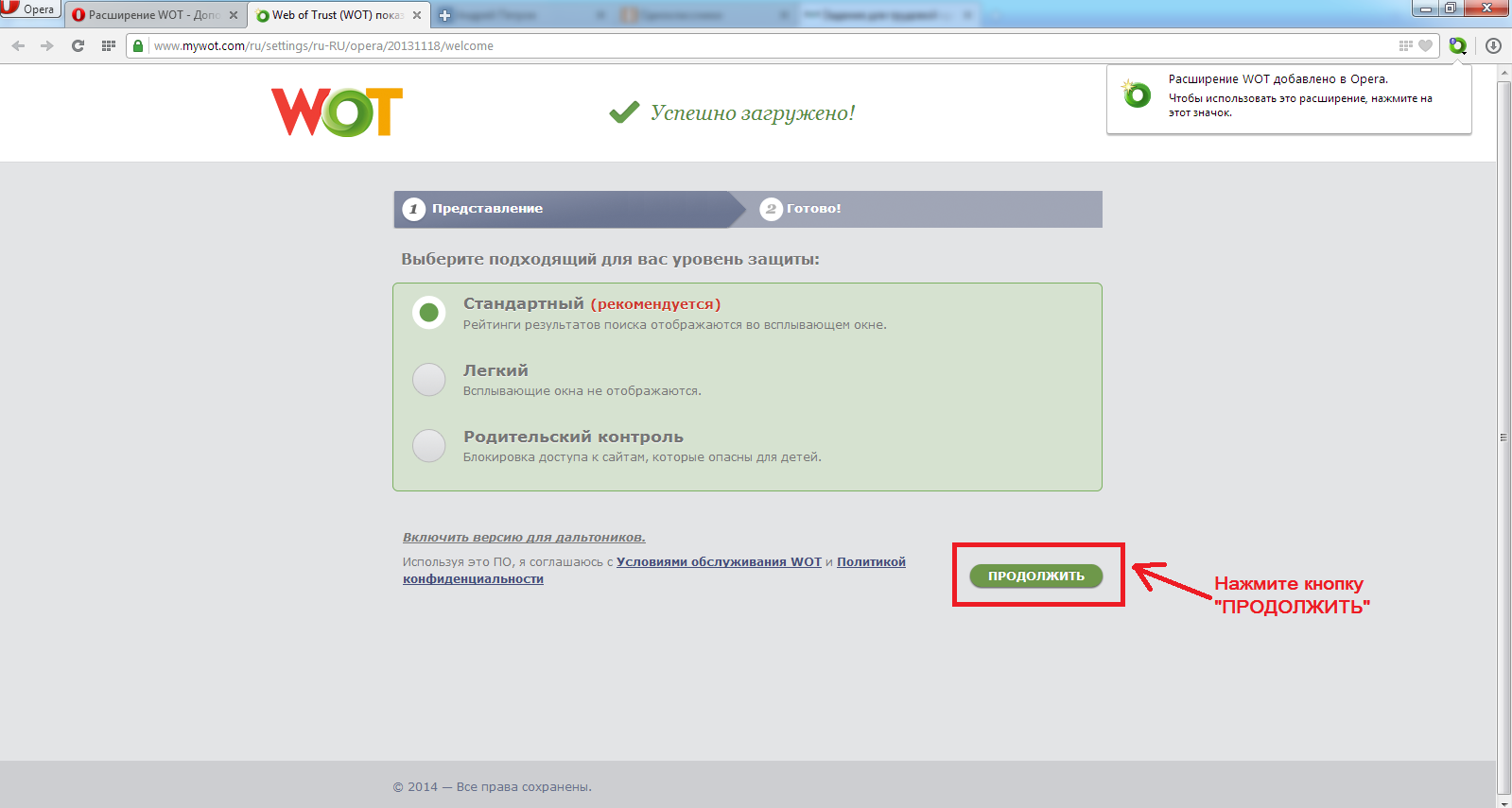Open 'Условиями обслуживания WOT' link
The width and height of the screenshot is (1512, 808).
pyautogui.click(x=719, y=561)
